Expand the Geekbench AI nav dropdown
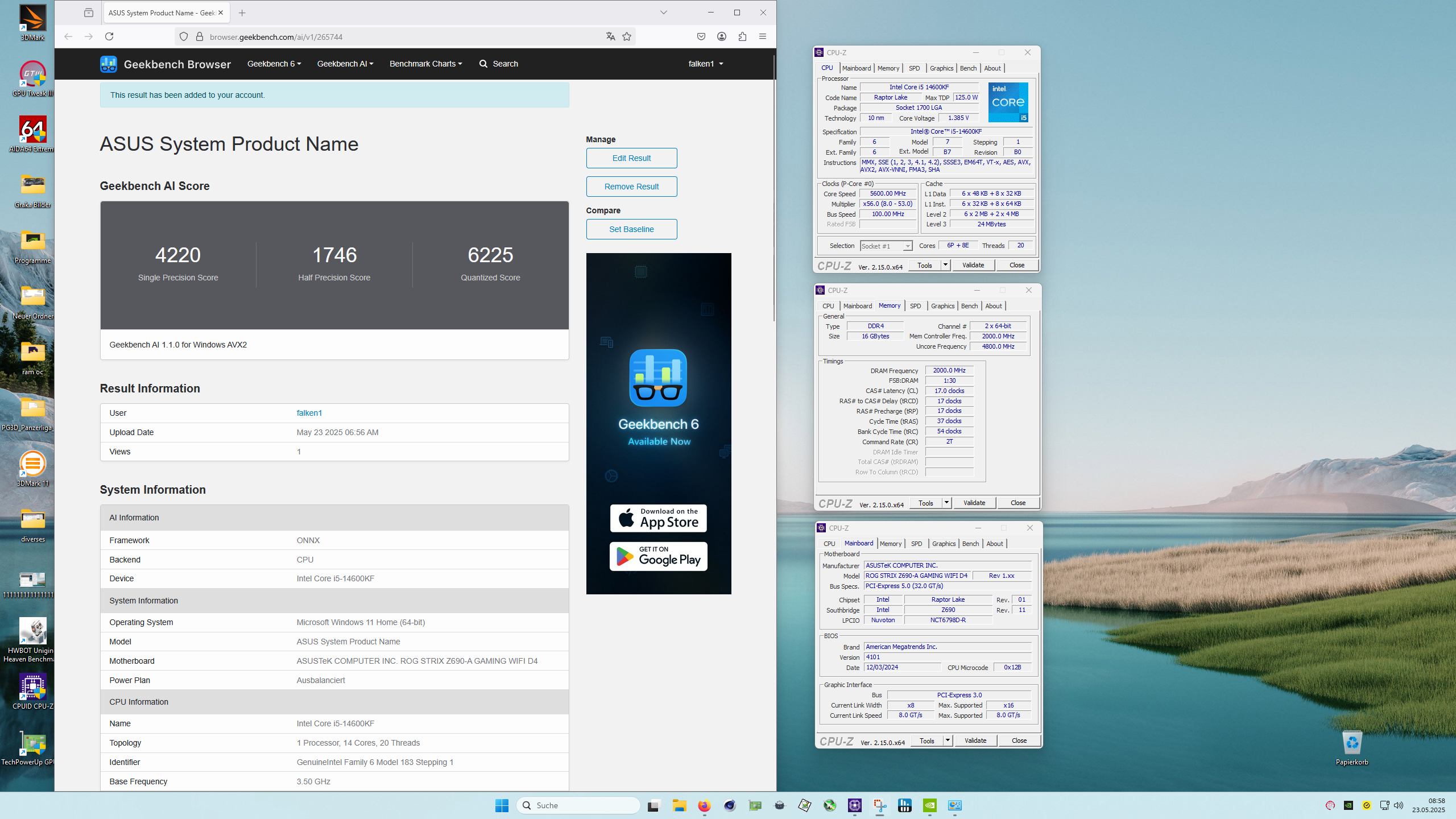 345,64
